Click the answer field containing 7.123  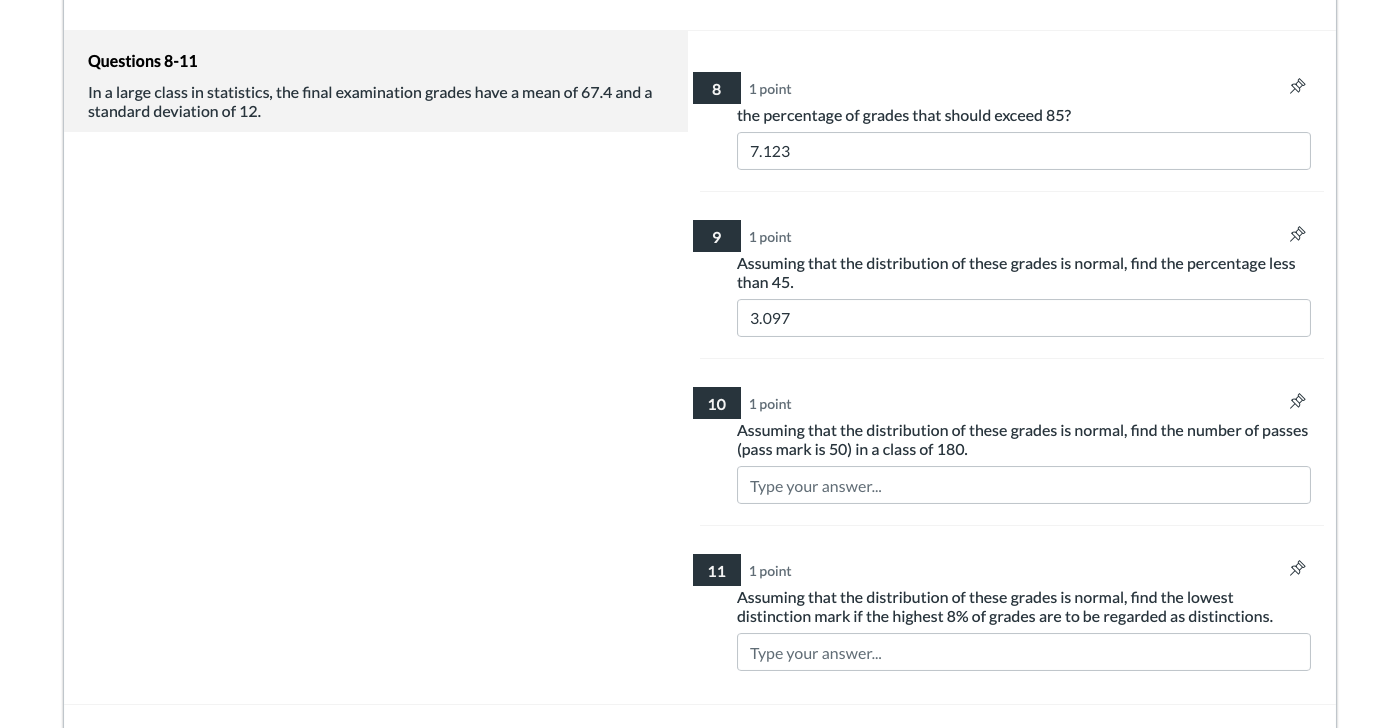pyautogui.click(x=1023, y=151)
